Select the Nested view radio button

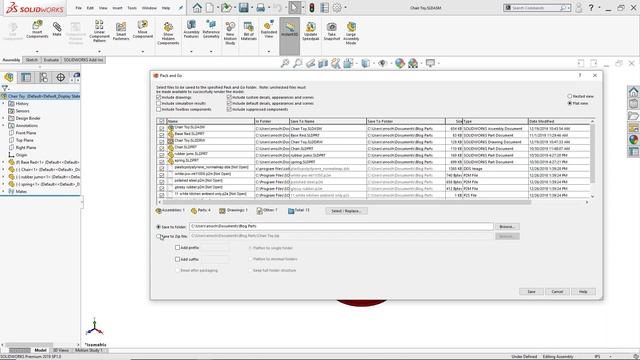tap(569, 96)
